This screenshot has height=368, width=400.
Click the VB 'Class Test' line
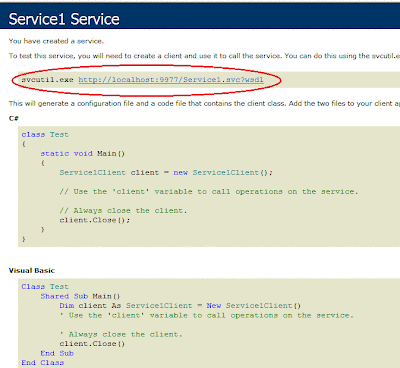(x=45, y=286)
